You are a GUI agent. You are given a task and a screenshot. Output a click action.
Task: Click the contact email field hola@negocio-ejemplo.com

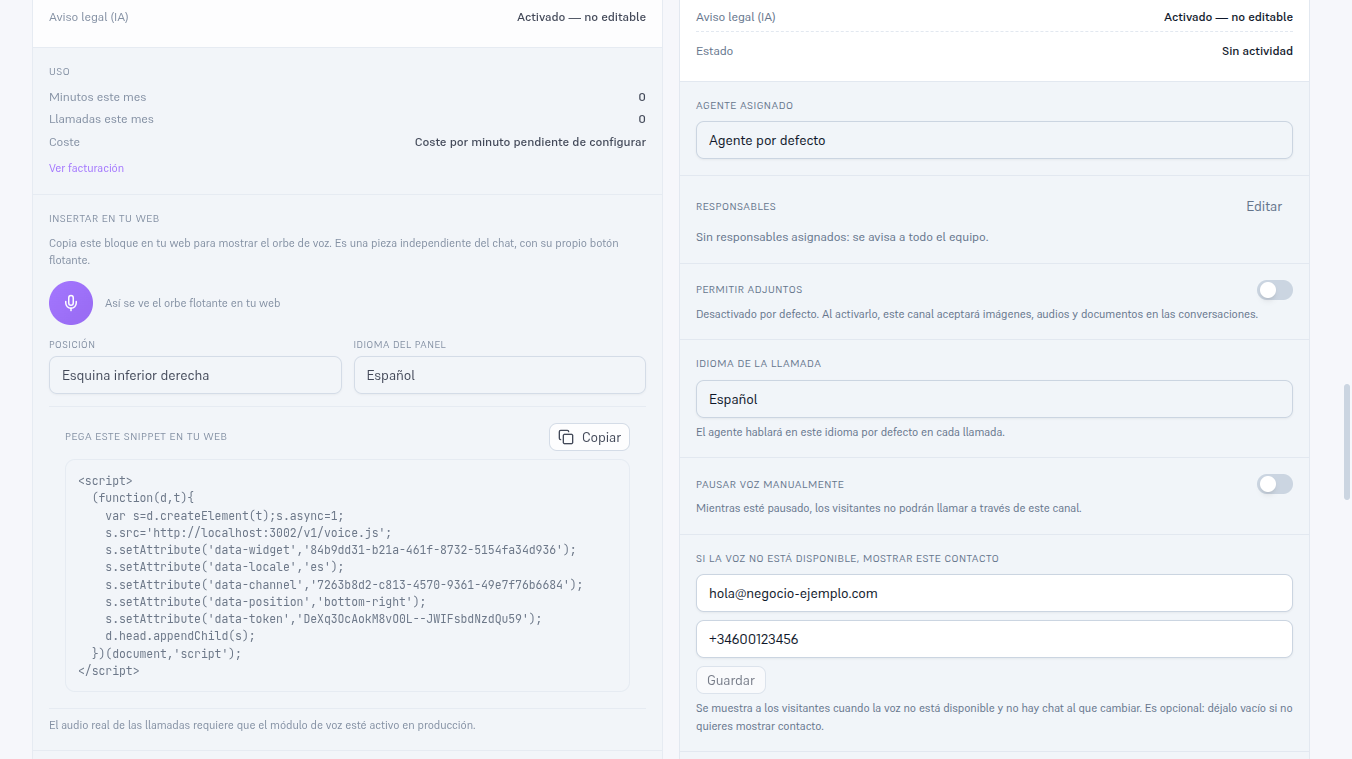coord(994,593)
